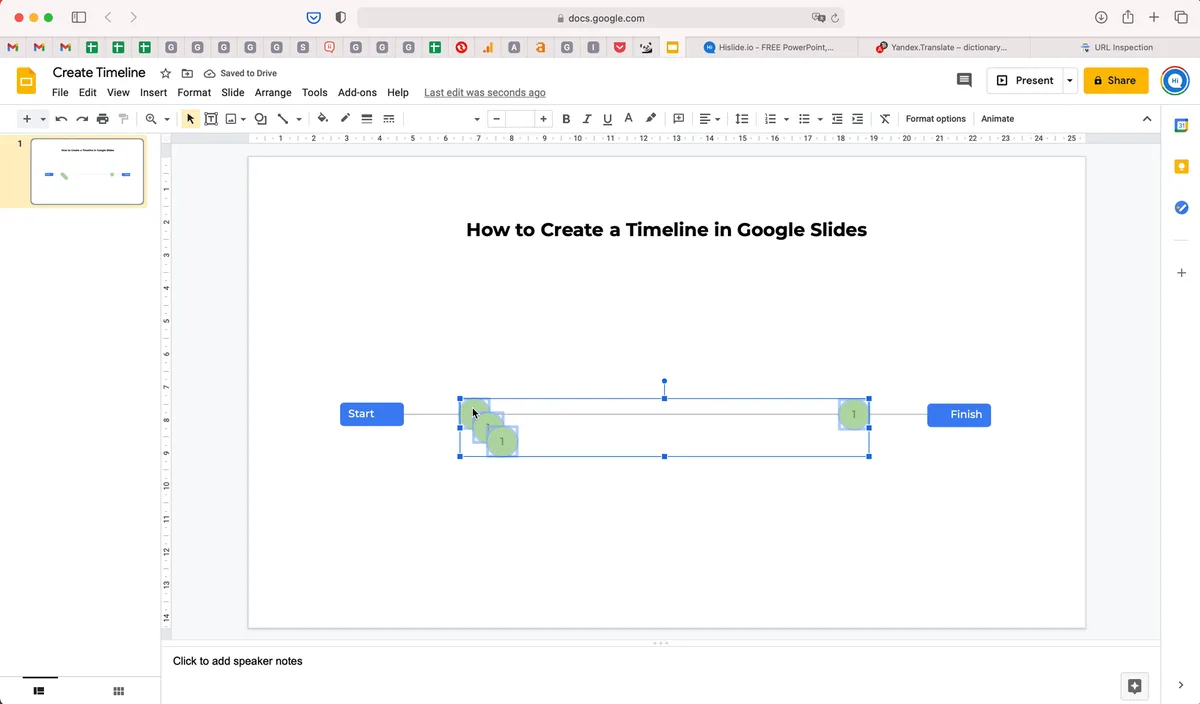Pick a Text color from toolbar
This screenshot has width=1200, height=704.
coord(628,119)
